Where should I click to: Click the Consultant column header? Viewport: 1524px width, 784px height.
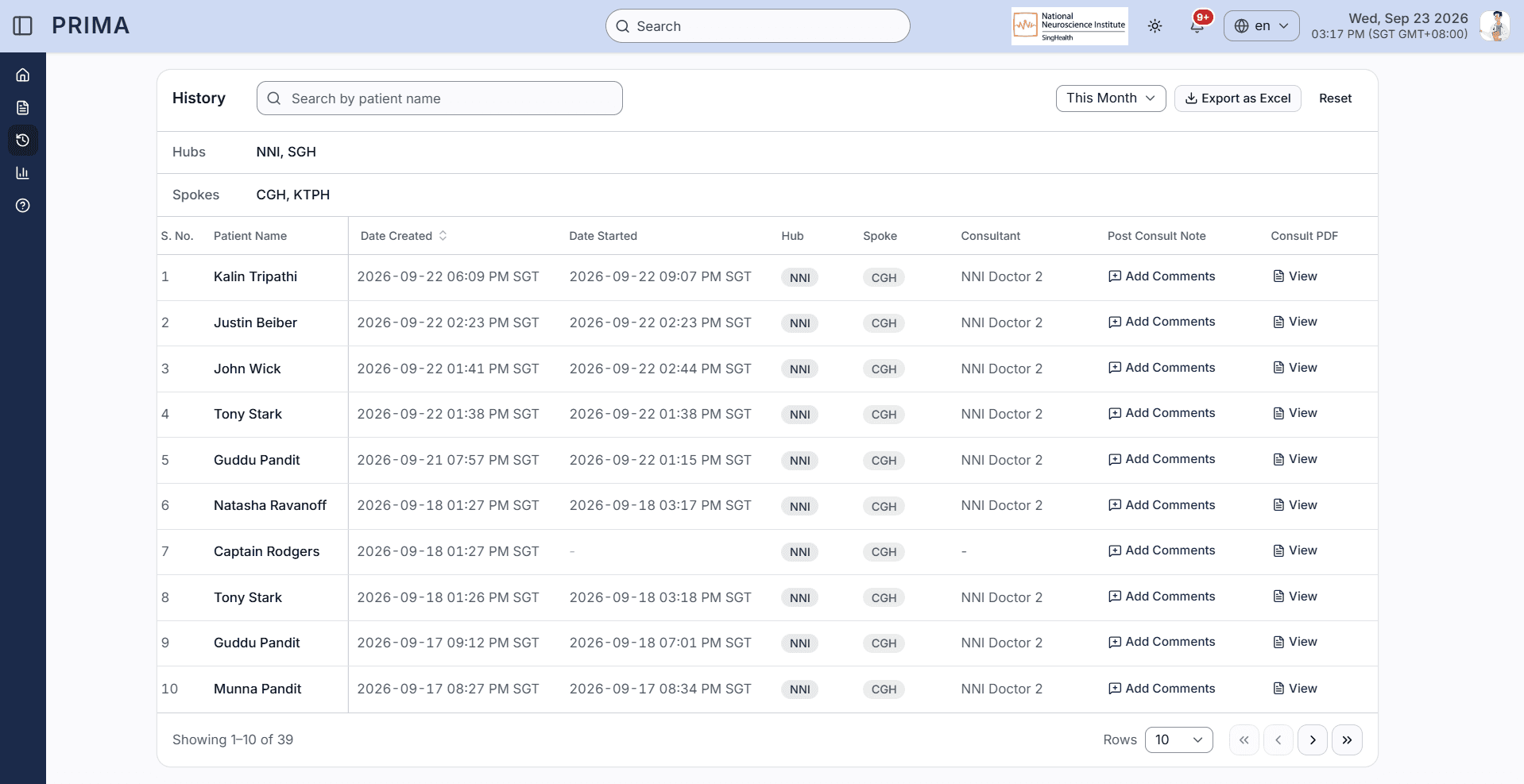tap(990, 236)
